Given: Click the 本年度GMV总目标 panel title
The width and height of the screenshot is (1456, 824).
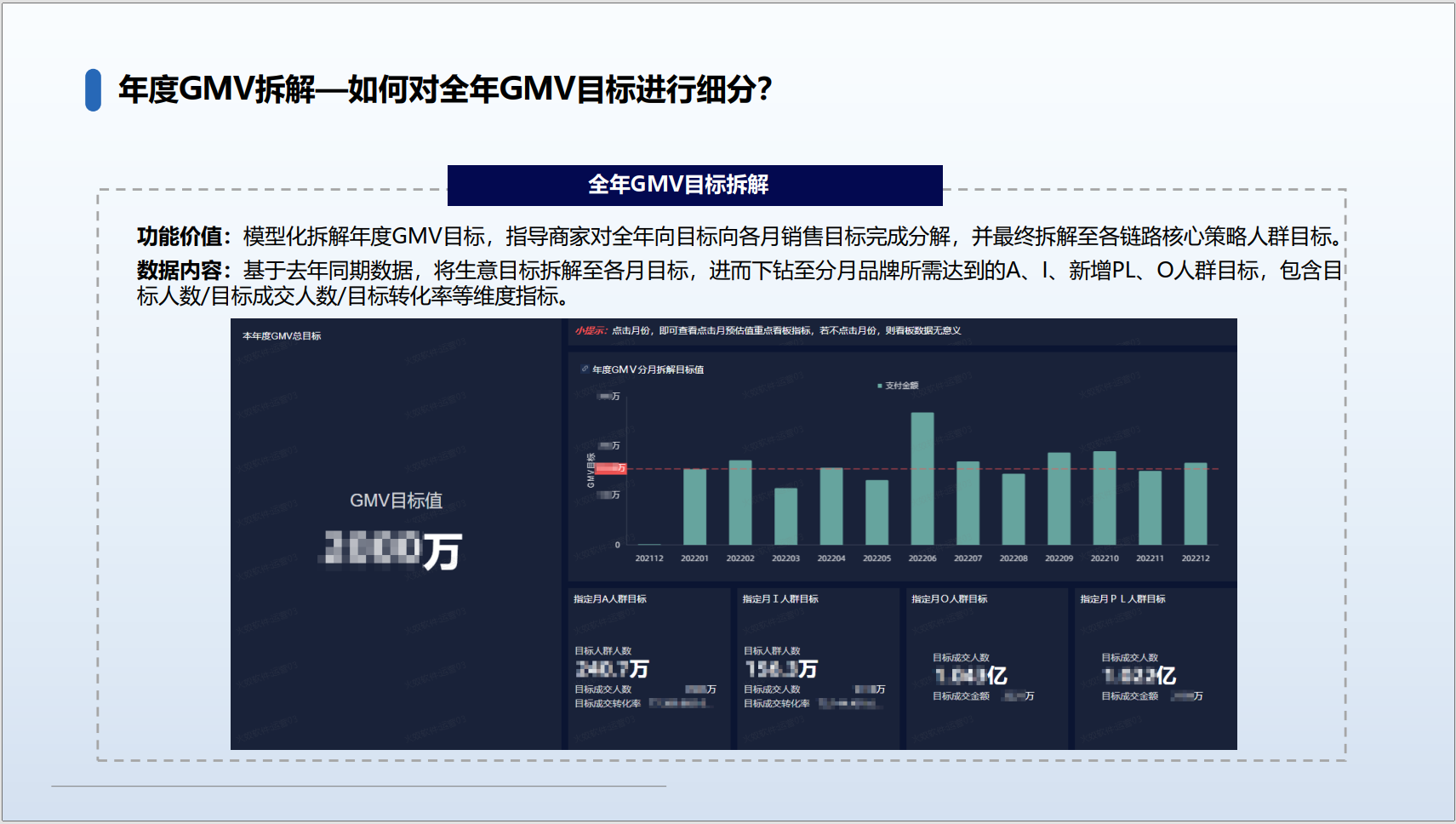Looking at the screenshot, I should coord(282,336).
